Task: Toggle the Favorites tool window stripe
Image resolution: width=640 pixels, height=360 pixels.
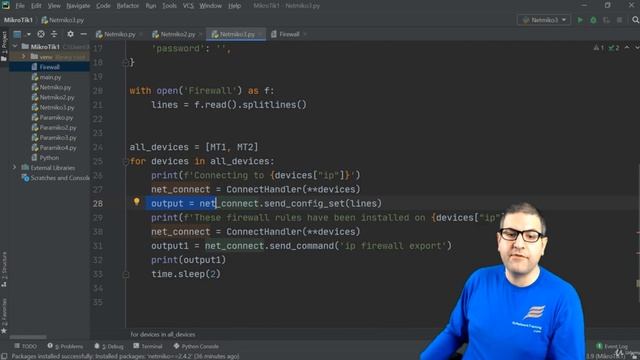Action: [x=4, y=315]
